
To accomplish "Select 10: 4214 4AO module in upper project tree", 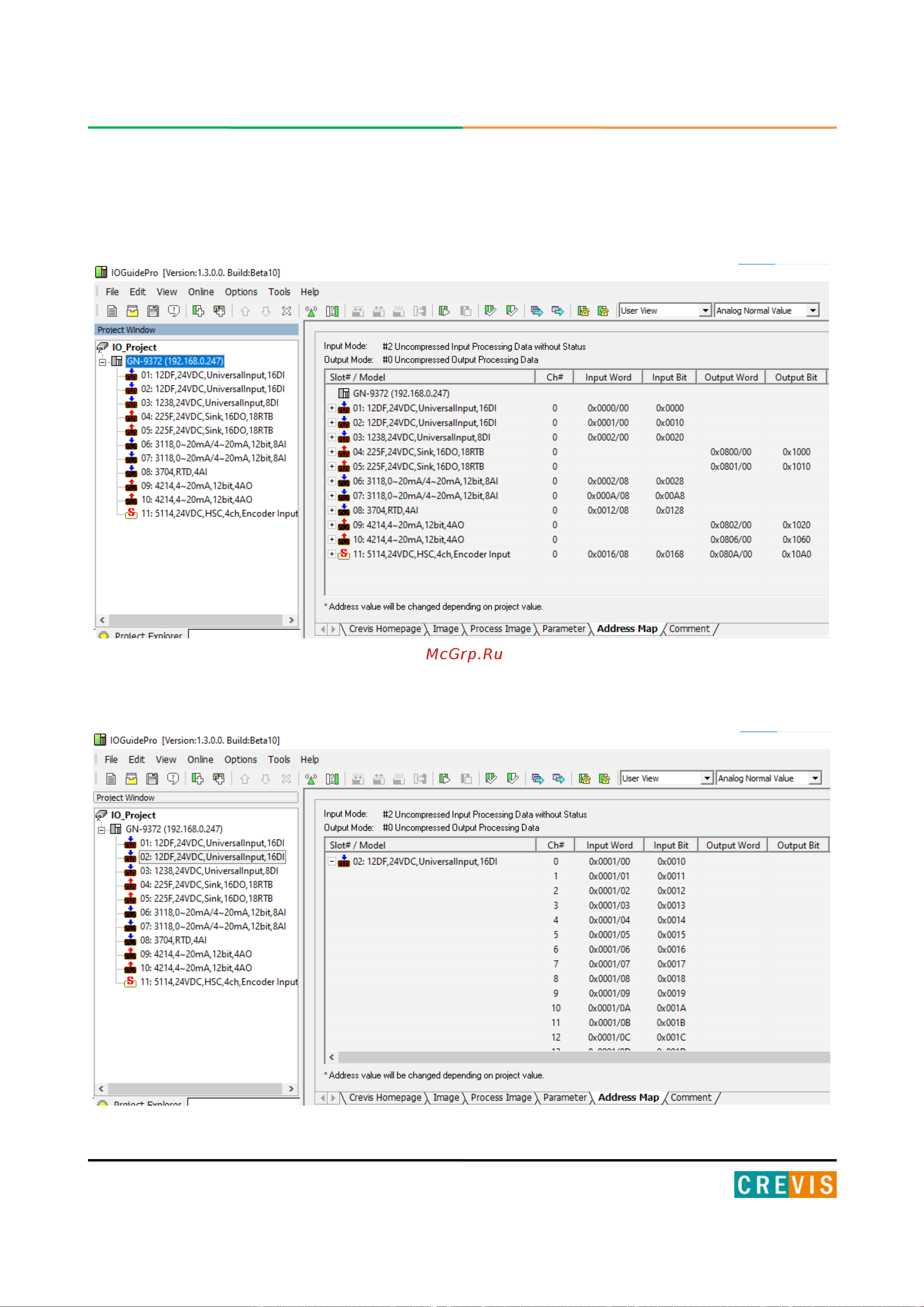I will tap(196, 499).
